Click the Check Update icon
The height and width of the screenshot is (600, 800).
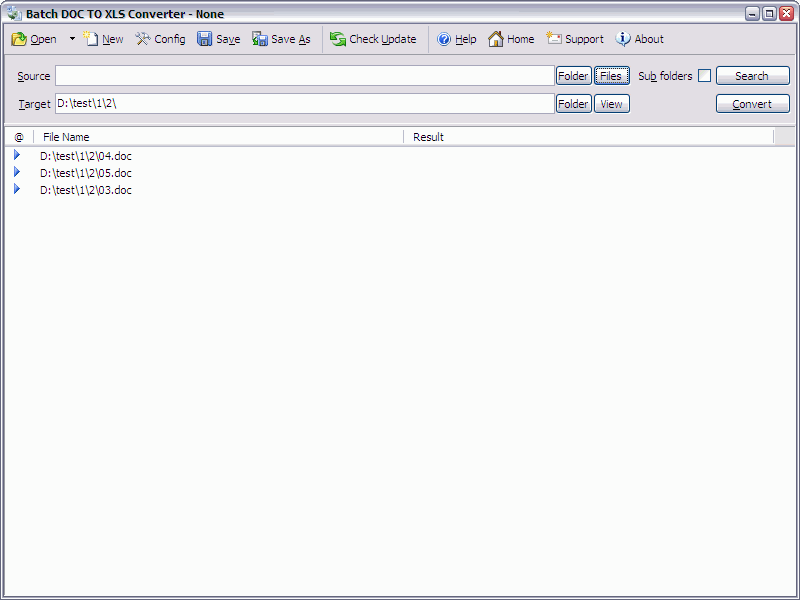coord(338,39)
